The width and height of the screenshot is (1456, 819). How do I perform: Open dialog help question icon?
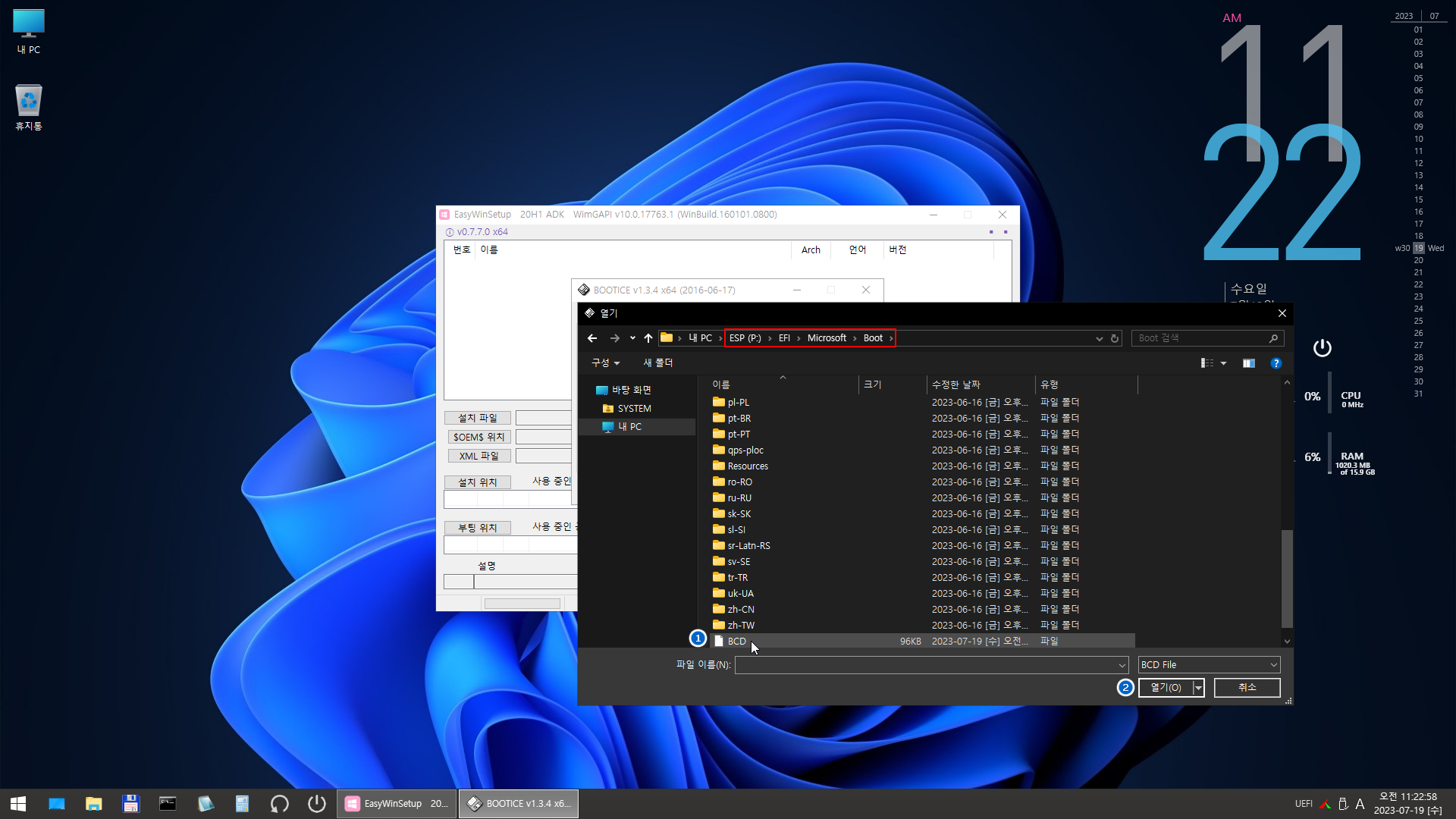pyautogui.click(x=1276, y=363)
